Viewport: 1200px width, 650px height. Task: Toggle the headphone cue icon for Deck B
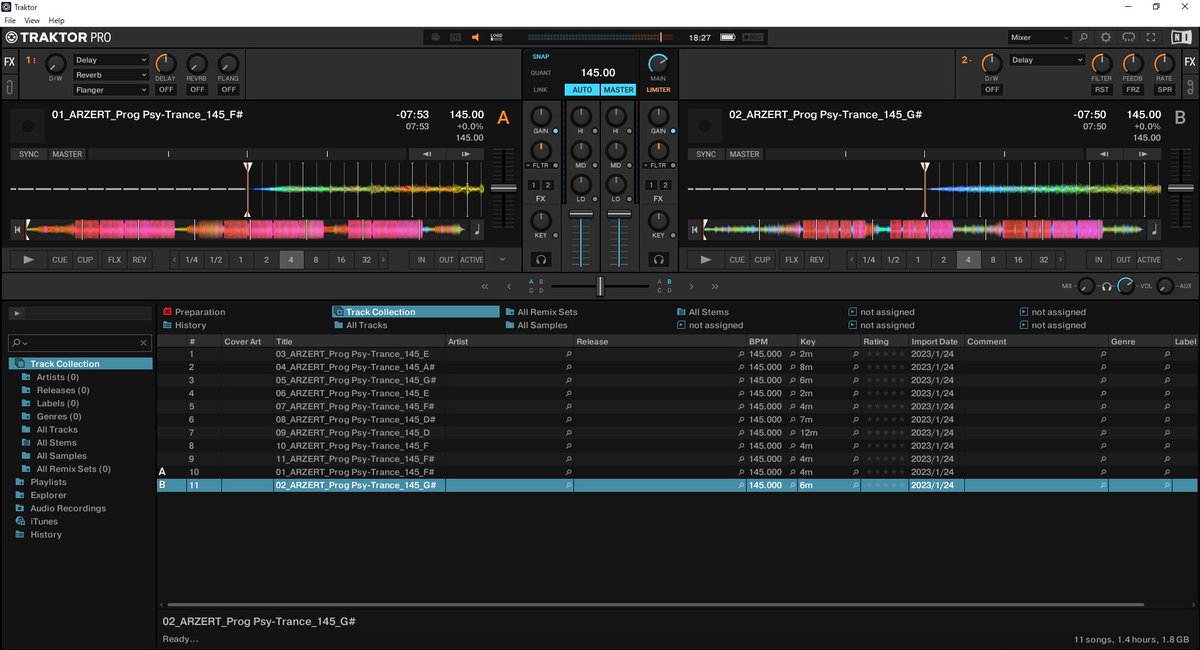point(658,259)
